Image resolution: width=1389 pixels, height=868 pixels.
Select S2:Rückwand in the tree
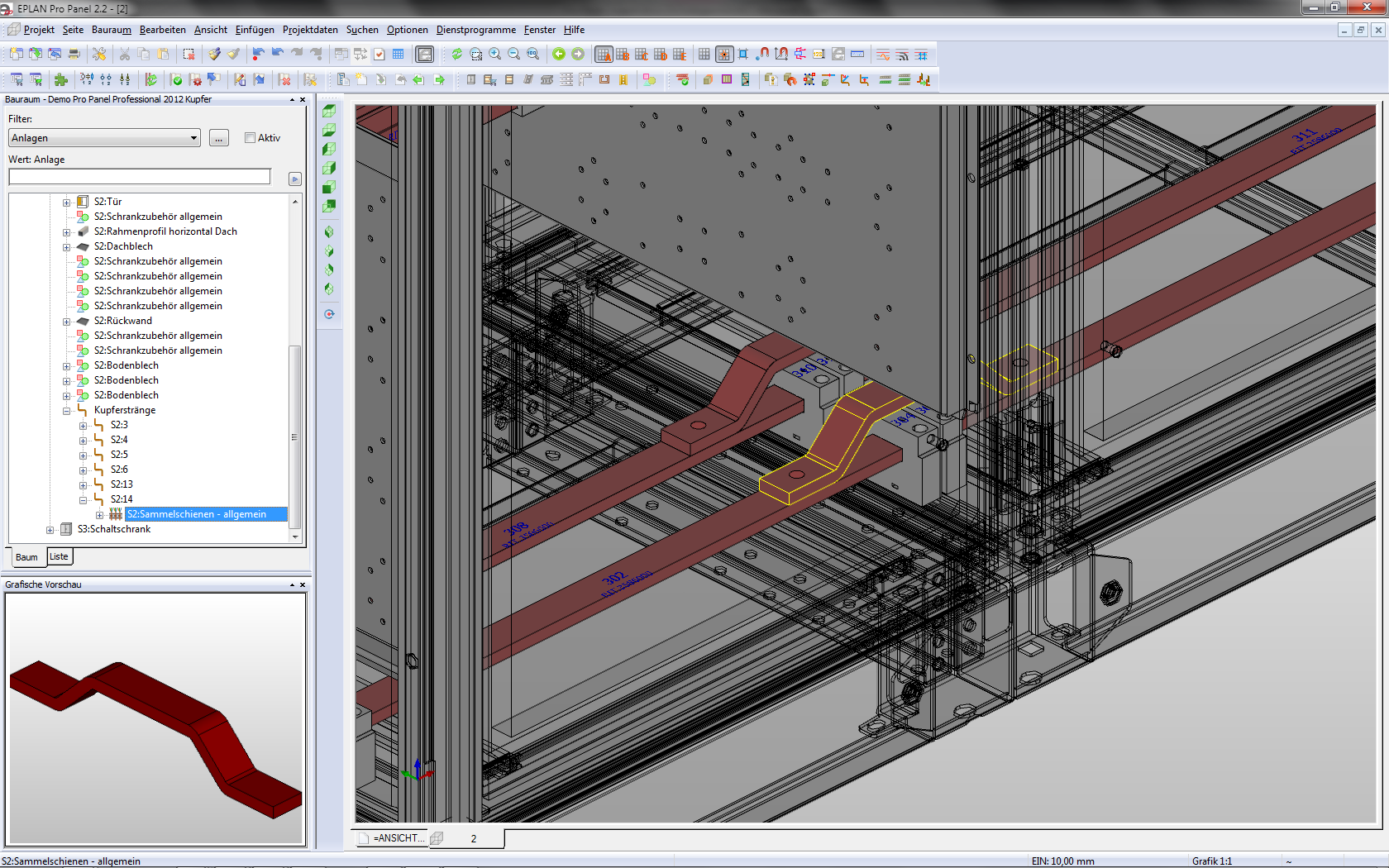coord(122,321)
